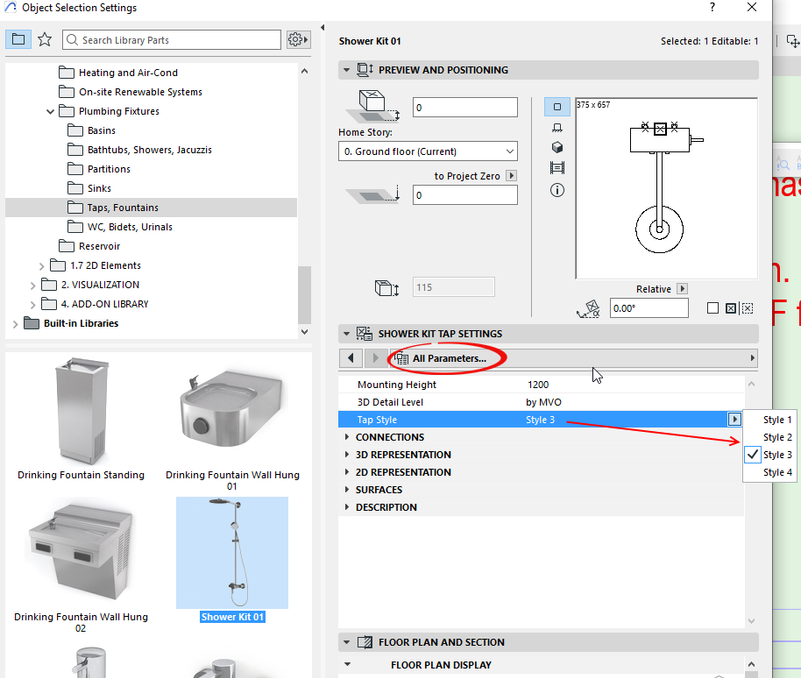Open 'to Project Zero' reference arrow
Image resolution: width=801 pixels, height=678 pixels.
click(511, 176)
